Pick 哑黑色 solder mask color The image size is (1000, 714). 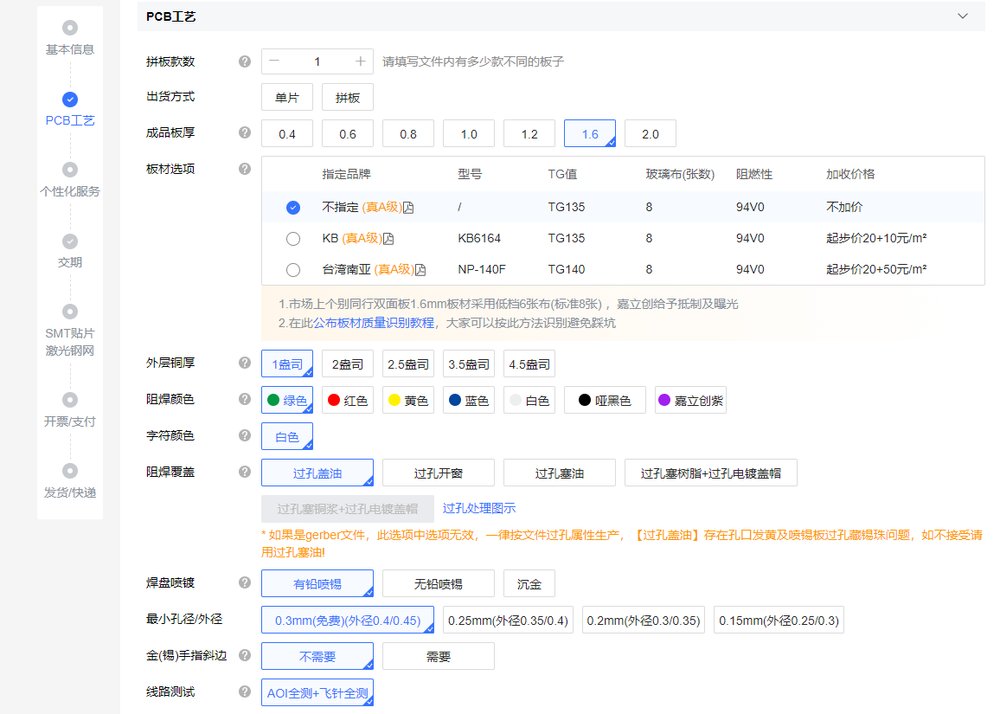click(x=605, y=400)
